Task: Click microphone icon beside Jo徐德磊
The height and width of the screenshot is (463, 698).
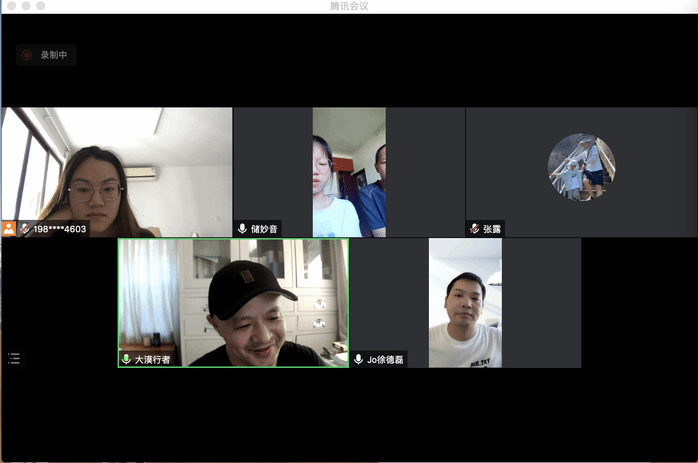Action: [358, 358]
